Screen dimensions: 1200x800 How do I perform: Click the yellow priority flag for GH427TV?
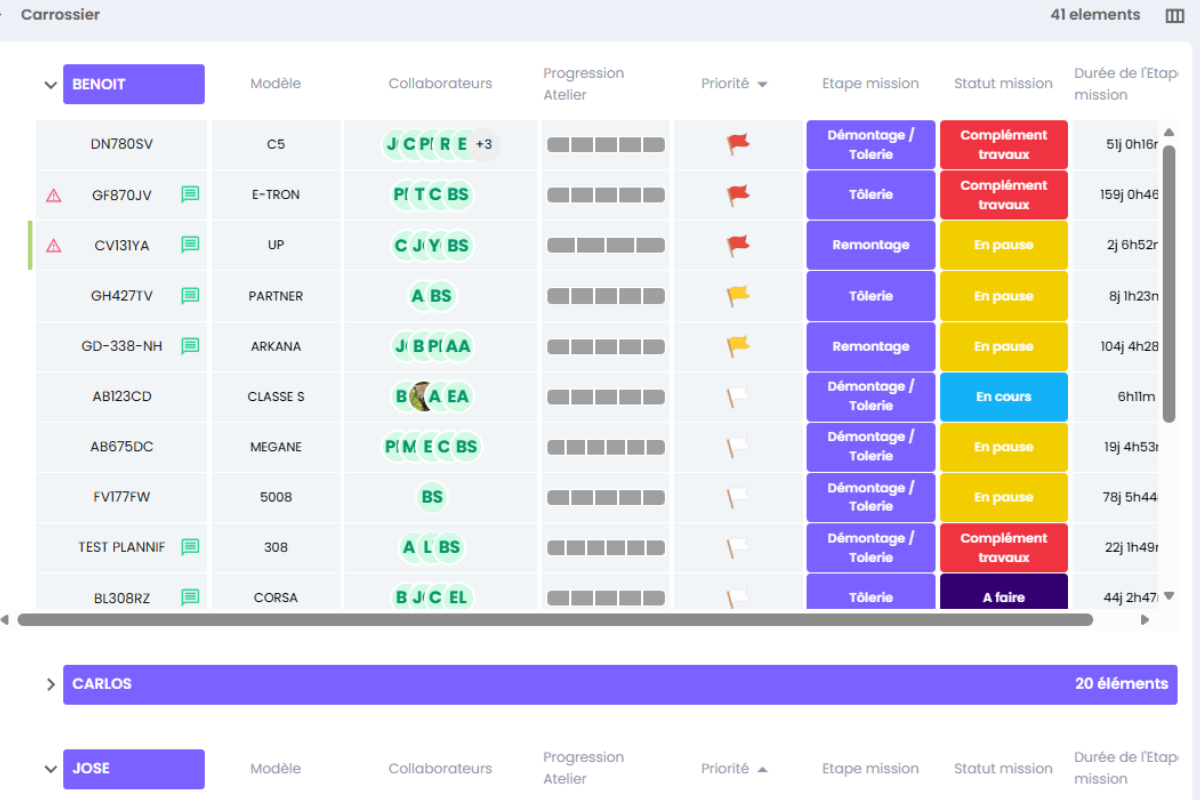coord(738,296)
